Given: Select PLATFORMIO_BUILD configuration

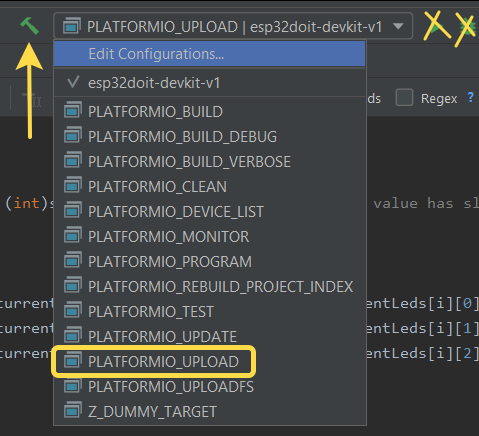Looking at the screenshot, I should coord(209,111).
